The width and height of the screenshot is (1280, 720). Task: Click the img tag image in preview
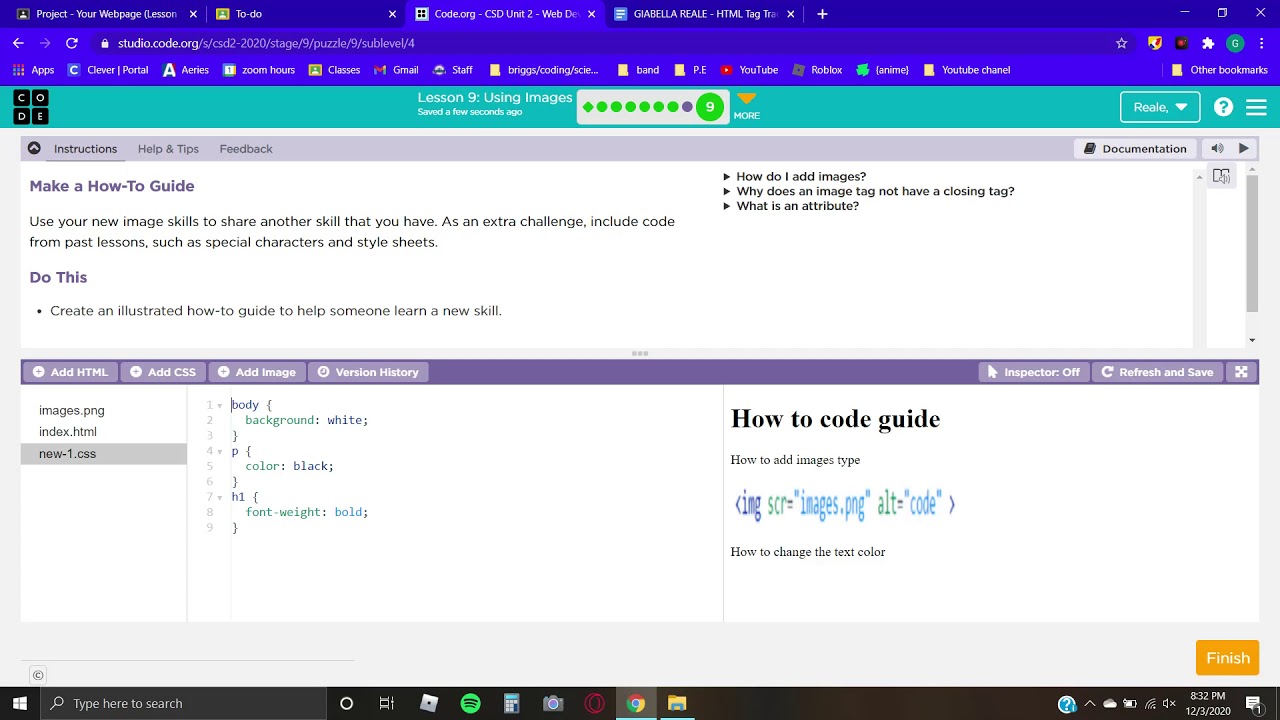pos(845,504)
